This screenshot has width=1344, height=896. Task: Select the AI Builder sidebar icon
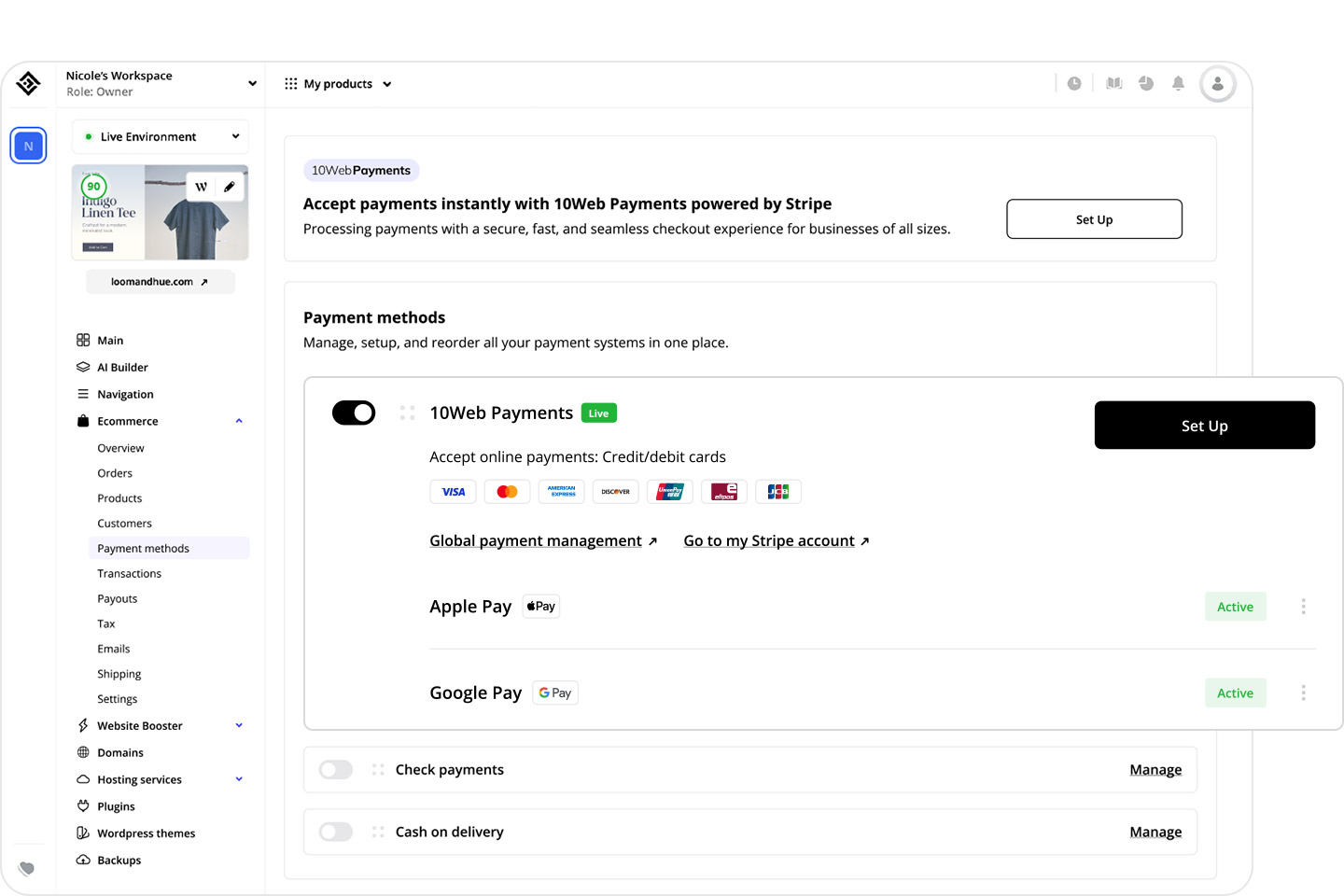coord(83,367)
